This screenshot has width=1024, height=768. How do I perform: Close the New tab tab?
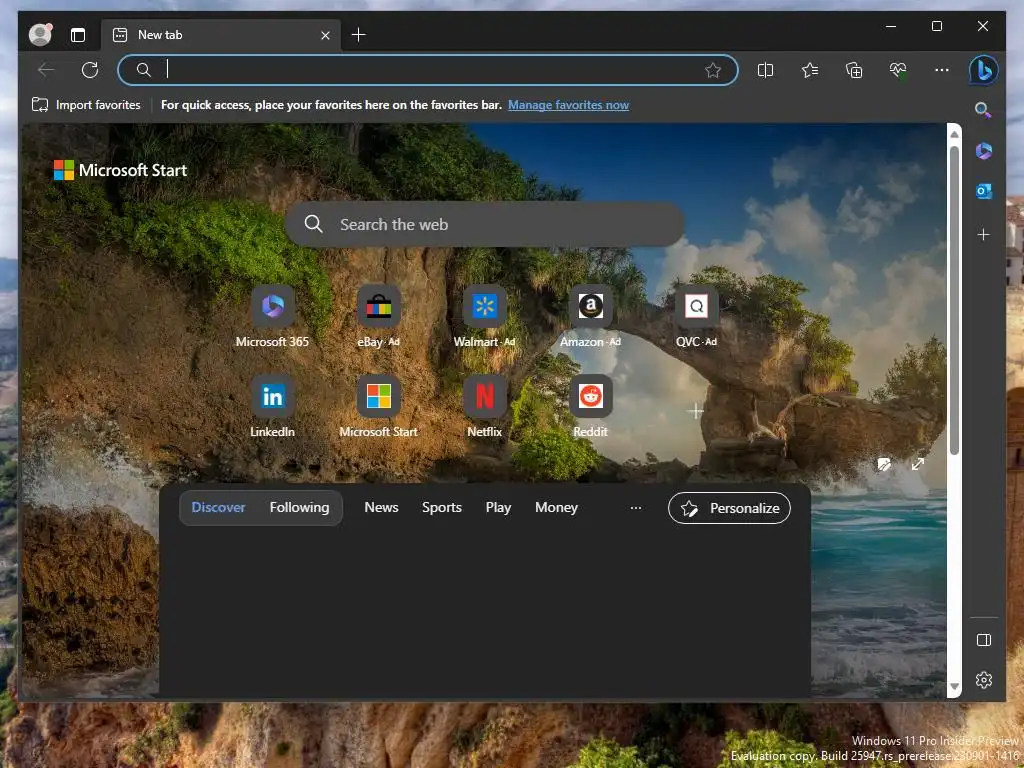click(325, 35)
